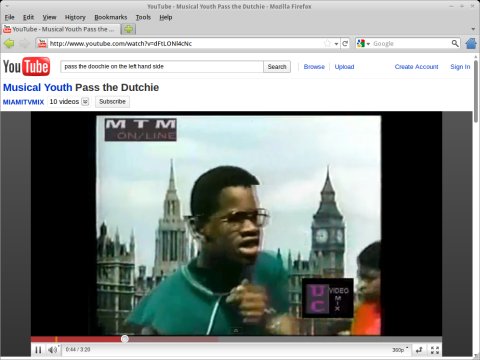This screenshot has width=480, height=360.
Task: Open the Upload link
Action: [x=344, y=67]
